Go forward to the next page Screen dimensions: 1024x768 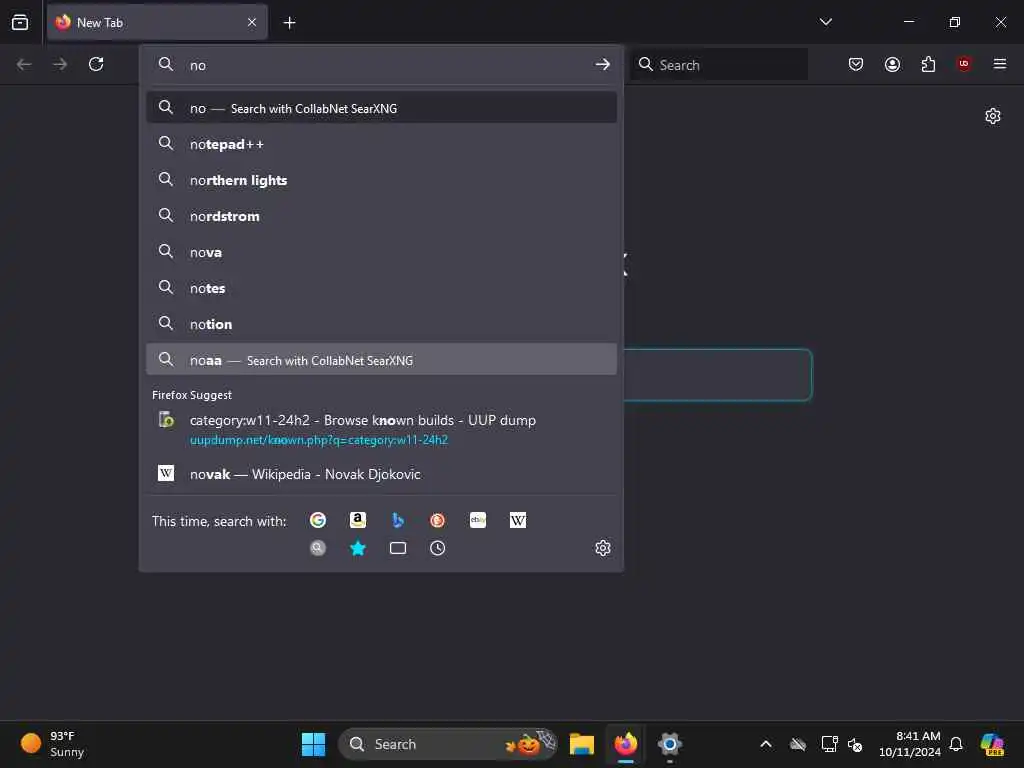60,64
